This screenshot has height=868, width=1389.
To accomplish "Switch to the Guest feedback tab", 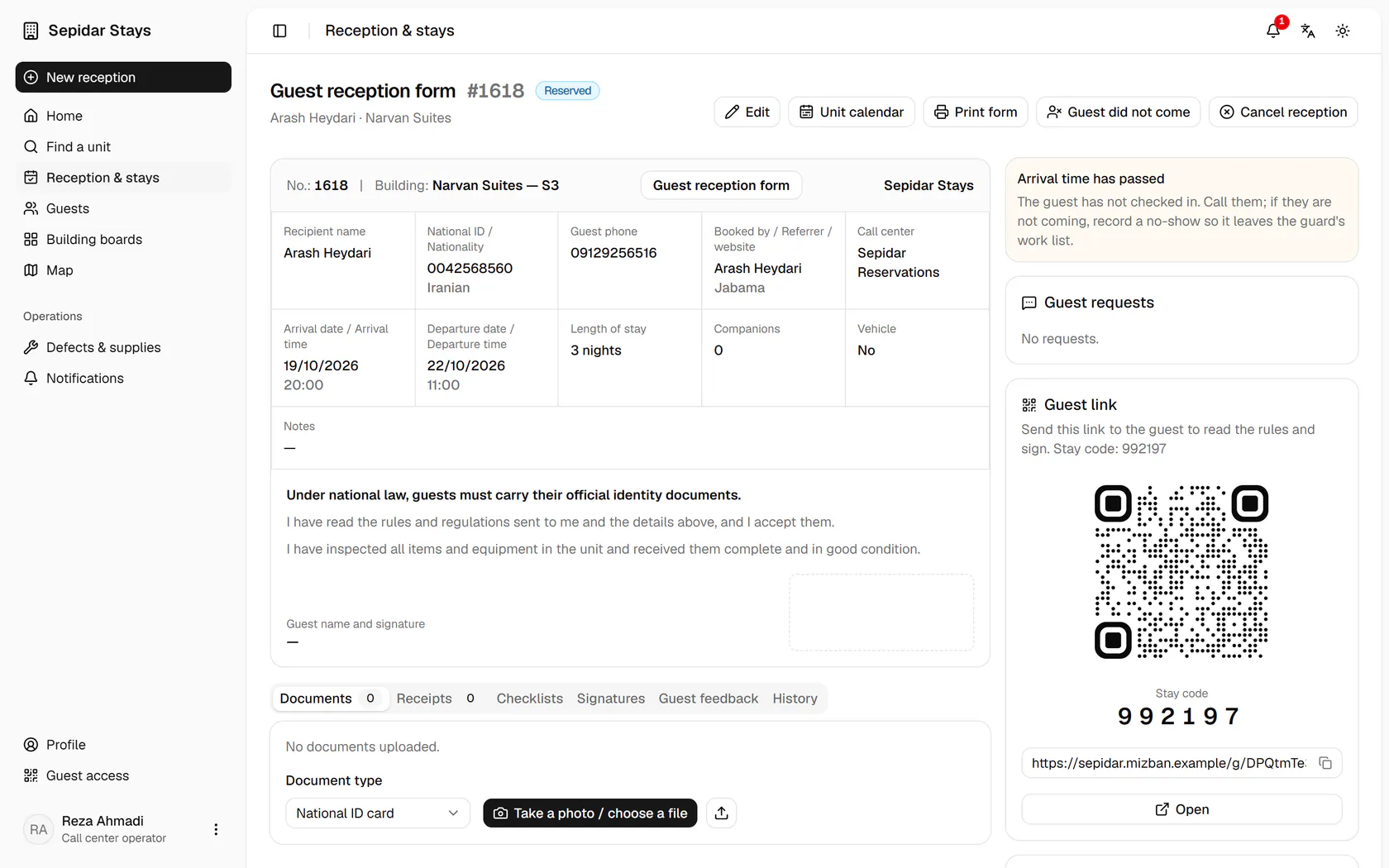I will (x=709, y=699).
